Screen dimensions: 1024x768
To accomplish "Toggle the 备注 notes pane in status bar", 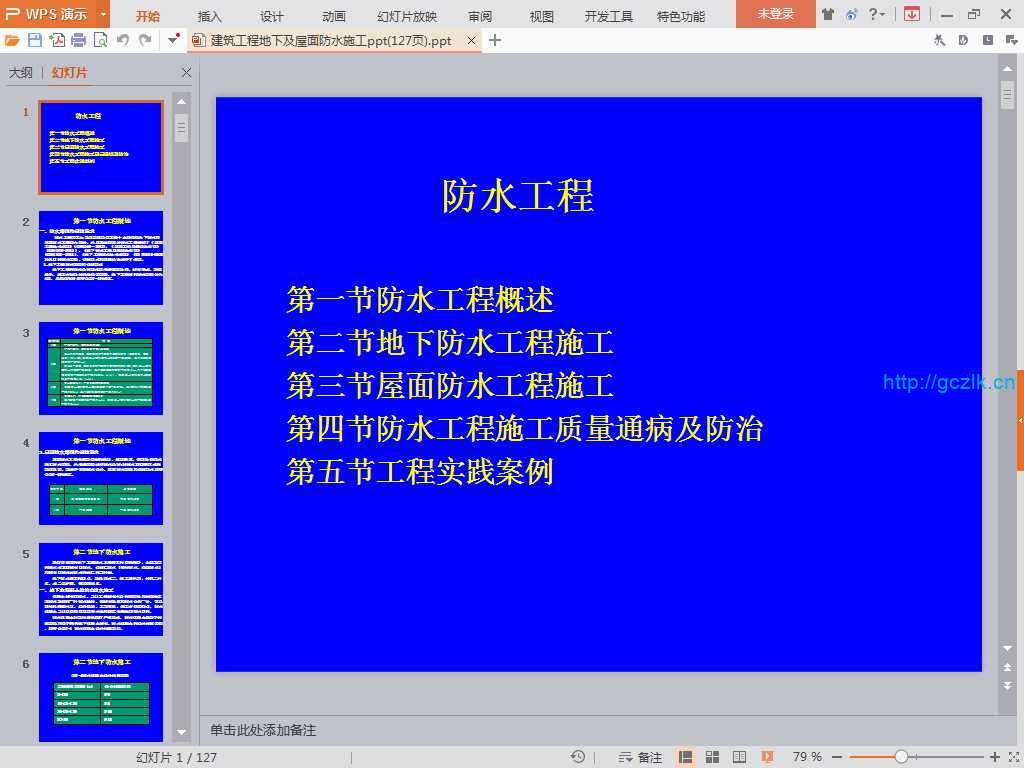I will 641,757.
